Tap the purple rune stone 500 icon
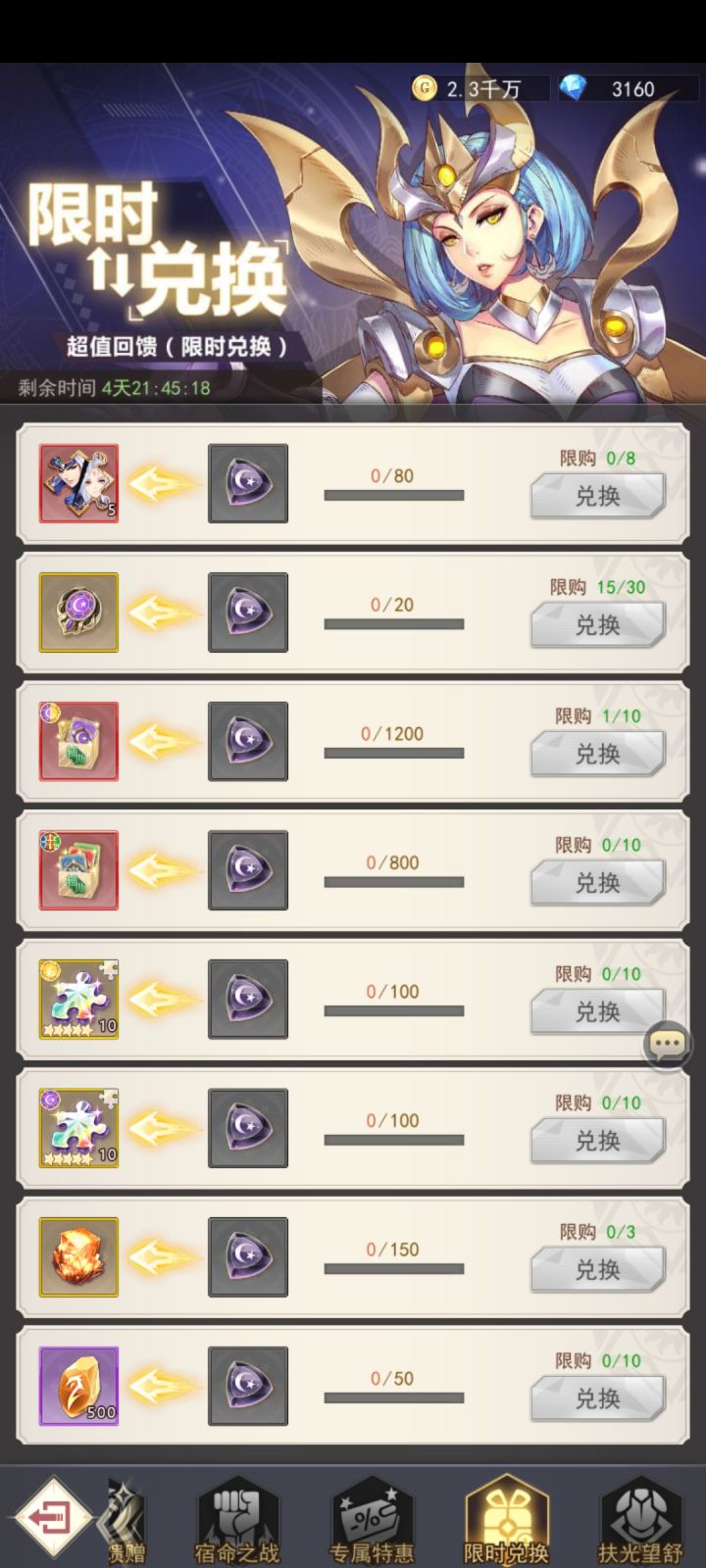 (x=78, y=1387)
